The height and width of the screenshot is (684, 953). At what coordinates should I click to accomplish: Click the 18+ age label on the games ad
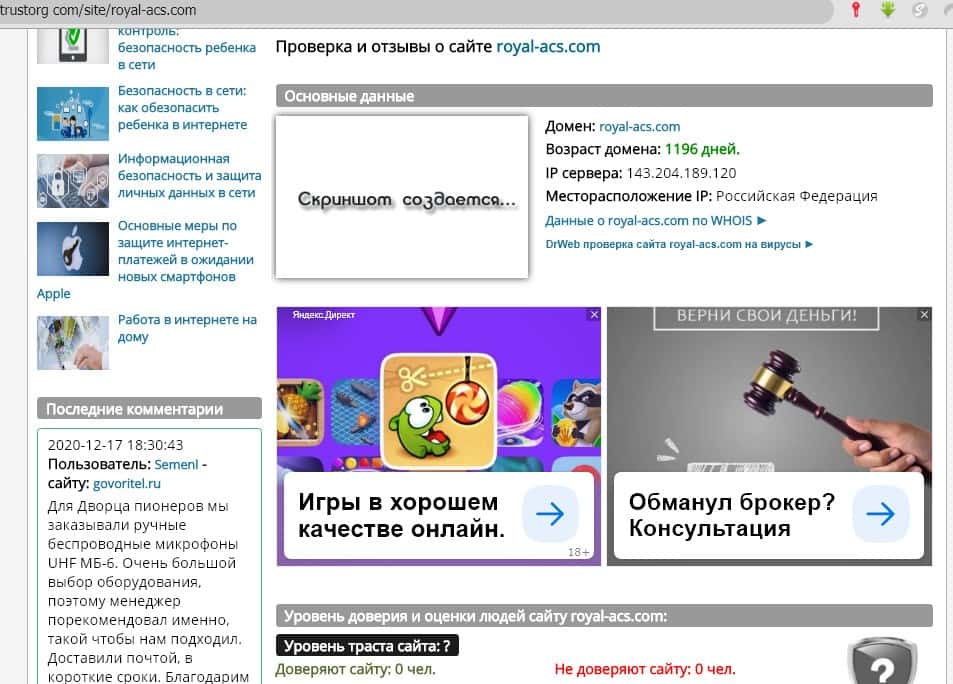tap(579, 552)
